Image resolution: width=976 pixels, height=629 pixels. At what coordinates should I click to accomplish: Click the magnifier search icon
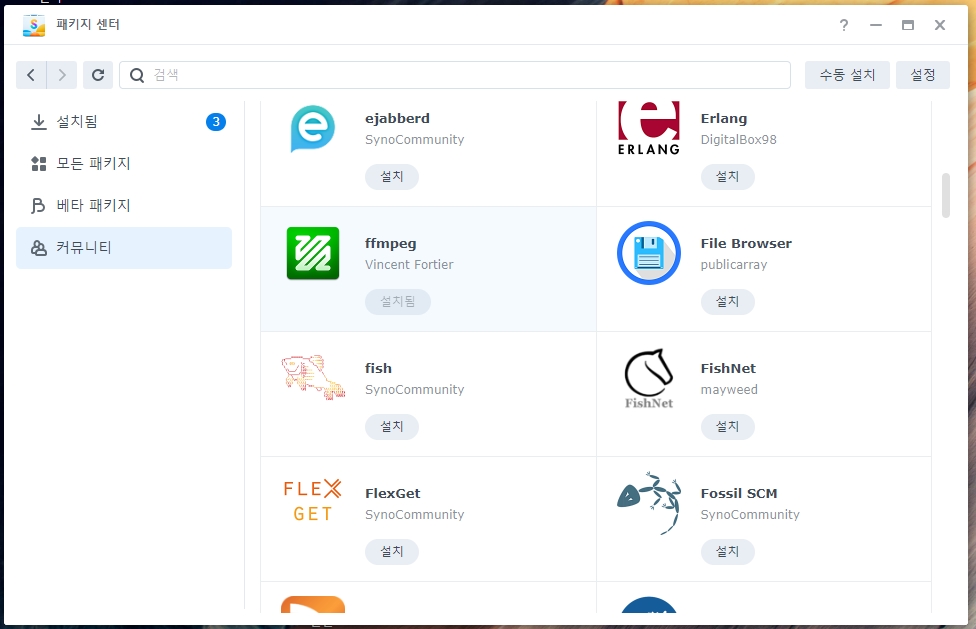137,75
